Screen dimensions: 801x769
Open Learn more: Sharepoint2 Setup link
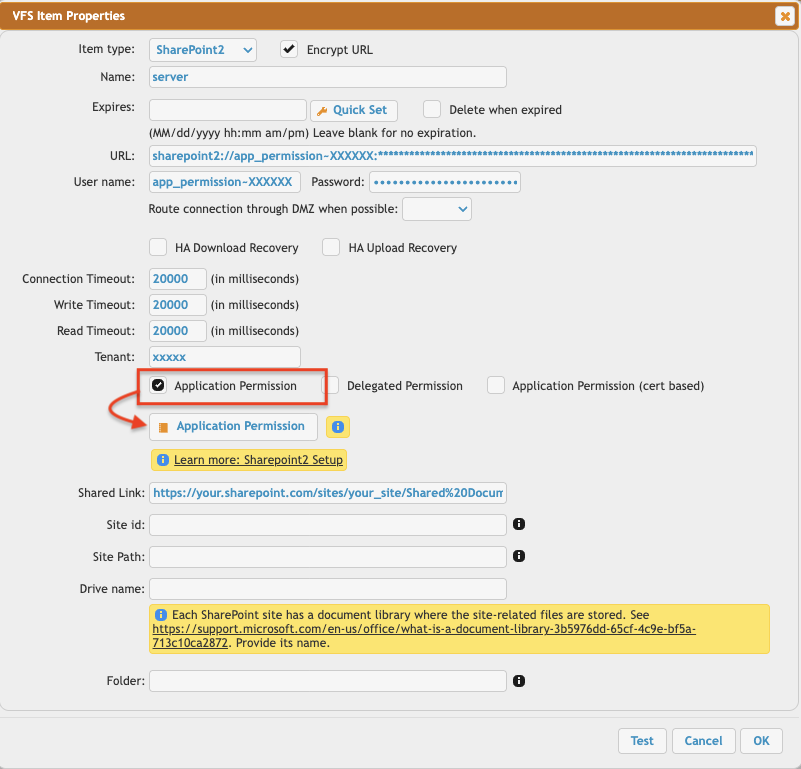click(x=258, y=460)
